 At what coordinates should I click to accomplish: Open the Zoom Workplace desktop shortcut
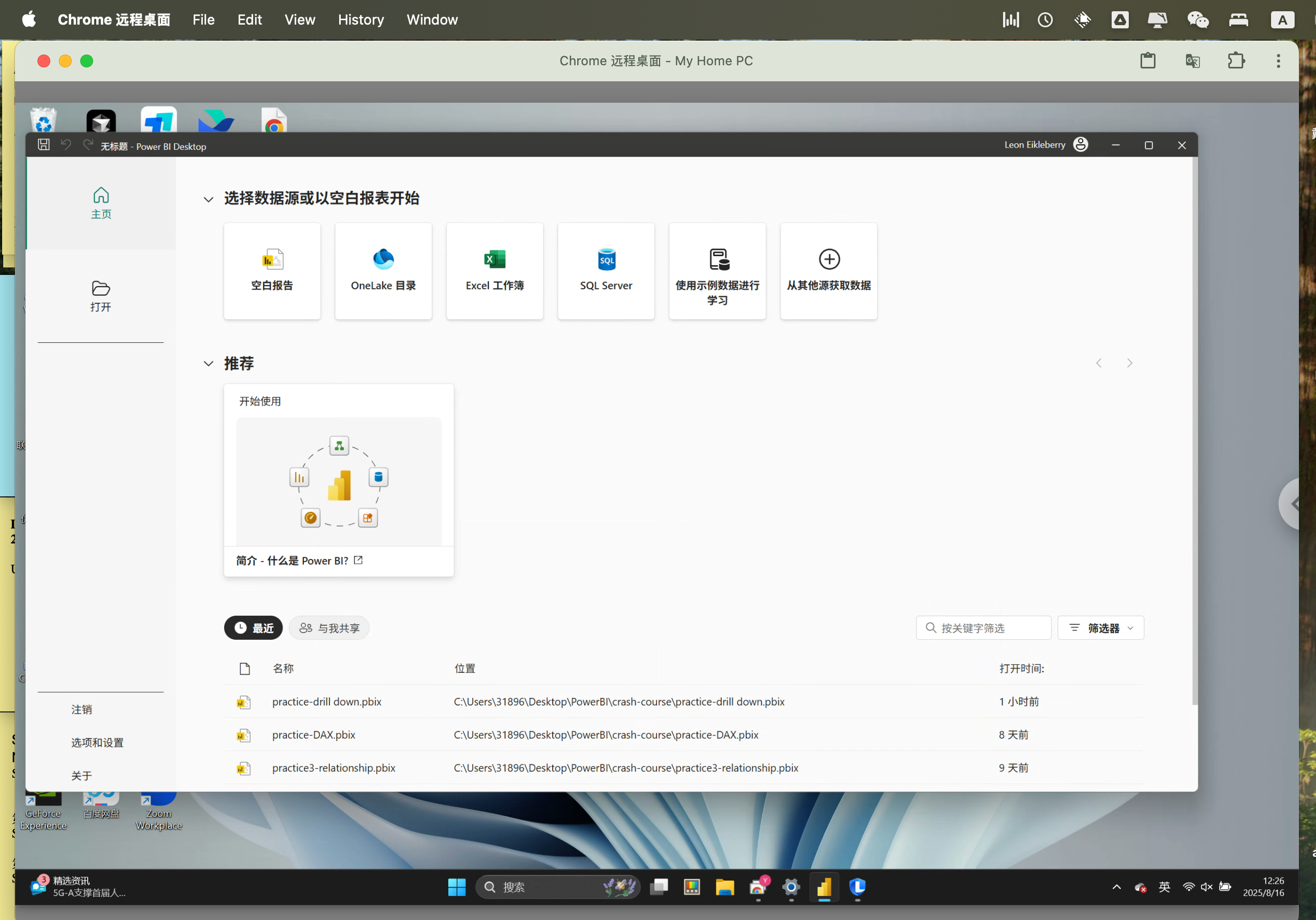click(159, 811)
